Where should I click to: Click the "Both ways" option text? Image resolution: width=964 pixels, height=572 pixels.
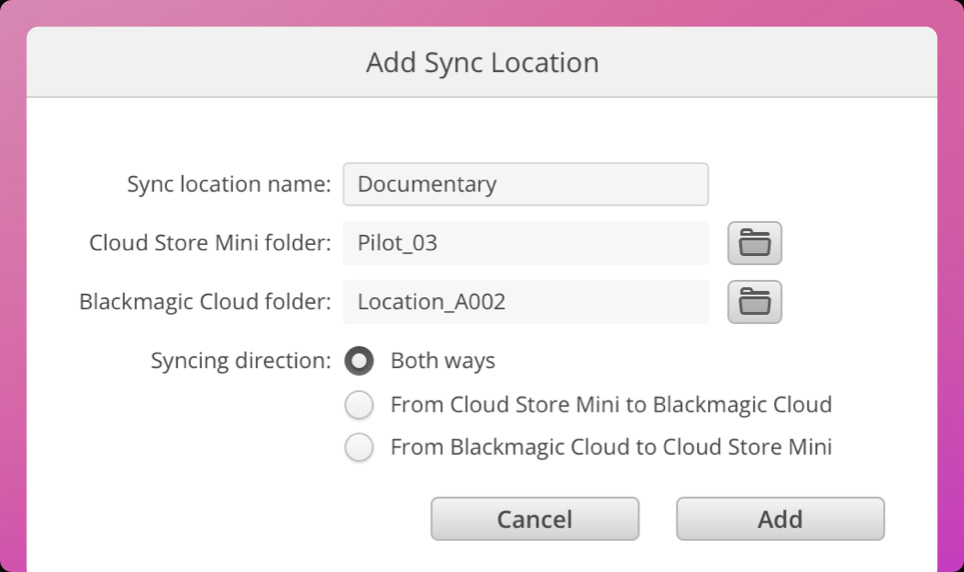tap(442, 361)
